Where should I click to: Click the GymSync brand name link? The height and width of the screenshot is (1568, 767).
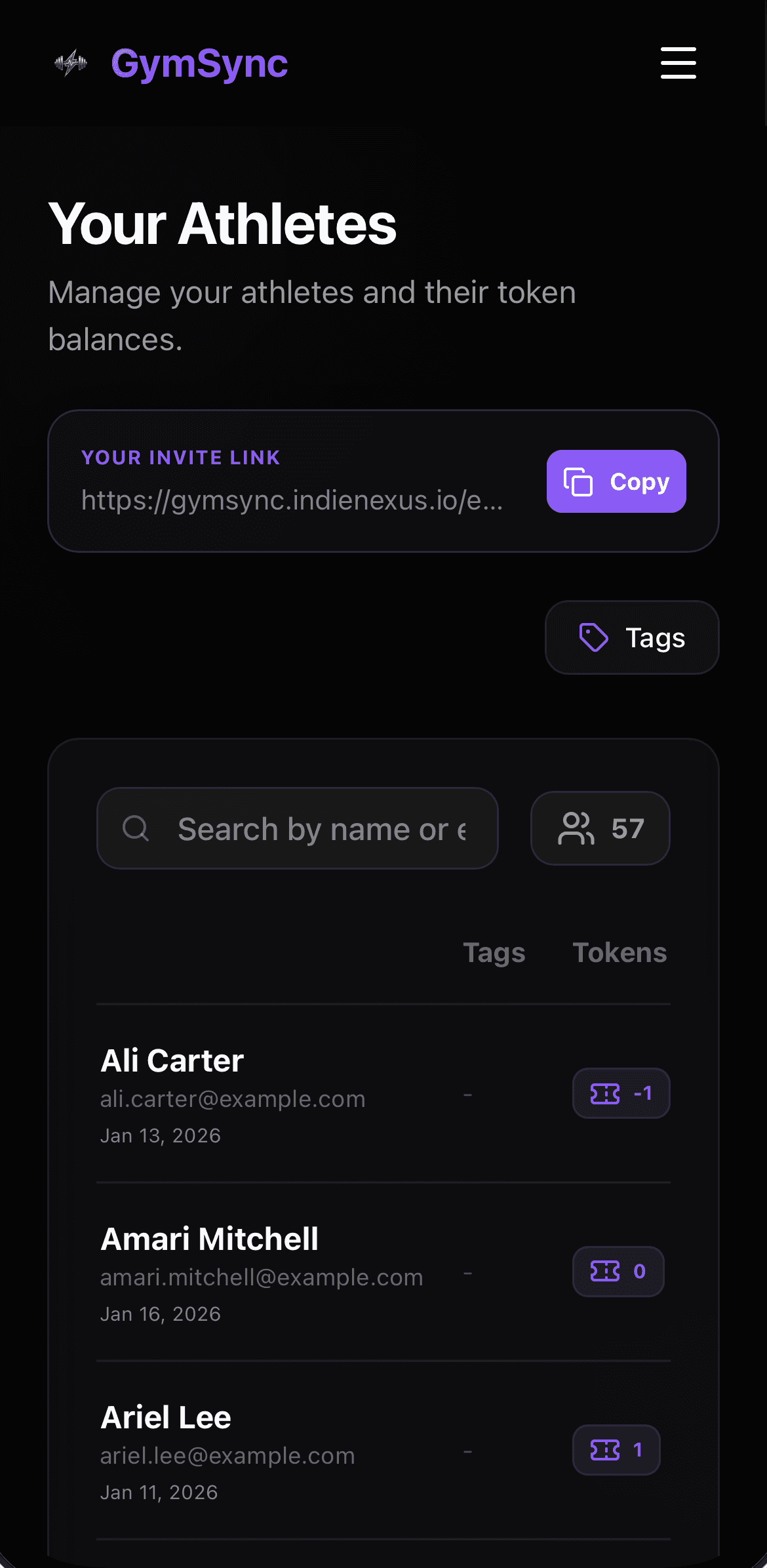point(199,64)
